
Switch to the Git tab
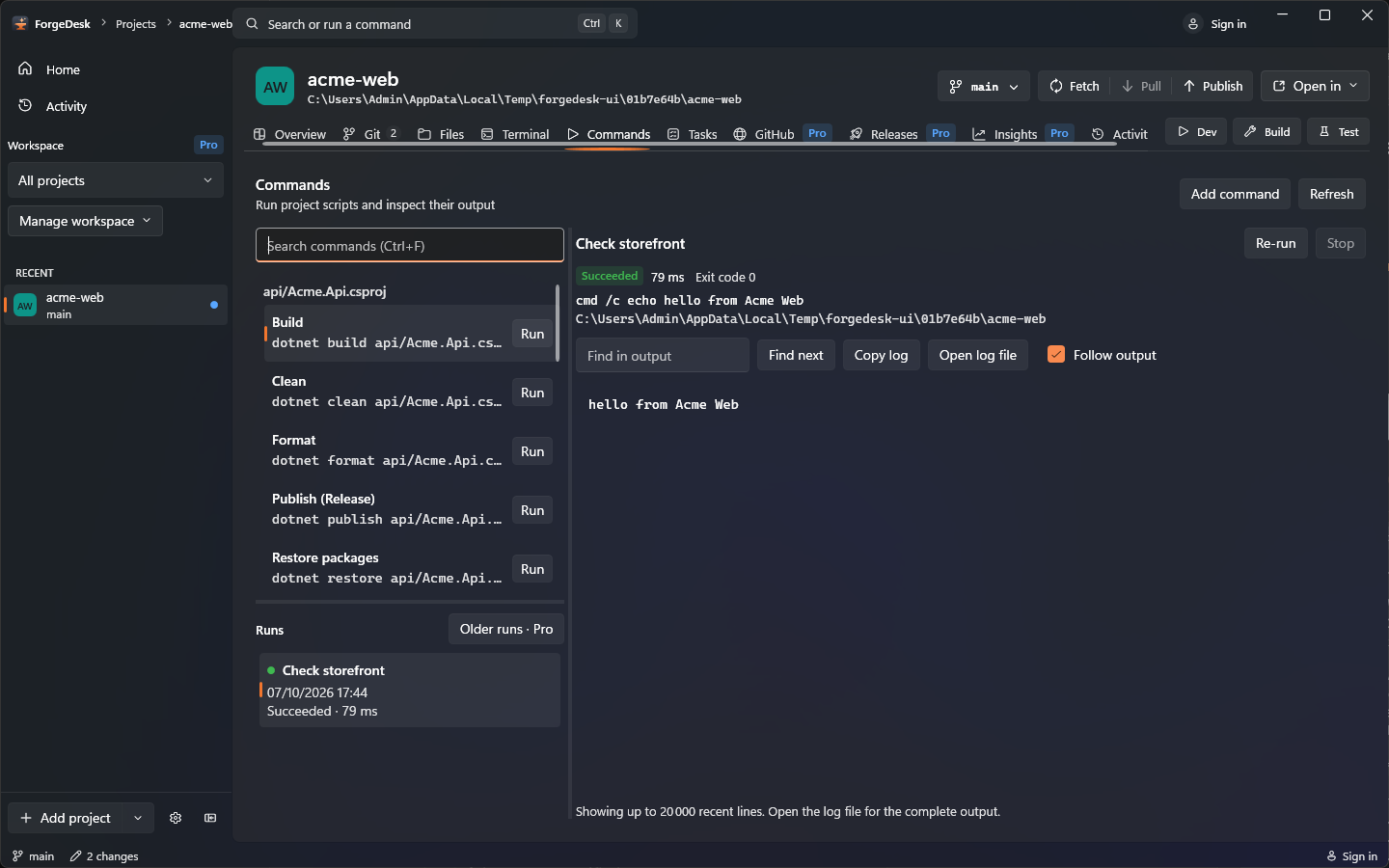click(x=370, y=134)
